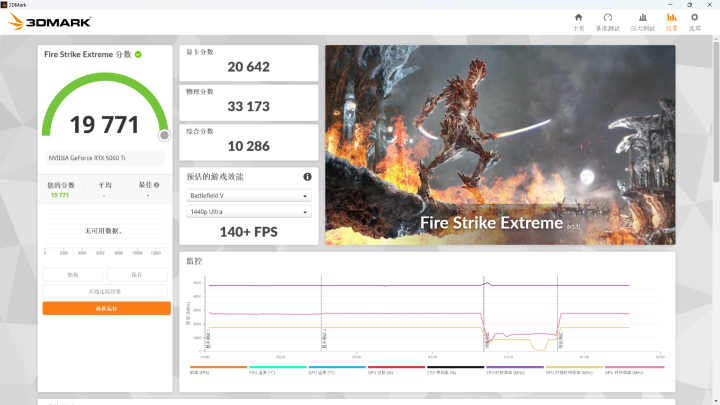Open the Home (主页) page icon
The width and height of the screenshot is (720, 405).
(578, 21)
